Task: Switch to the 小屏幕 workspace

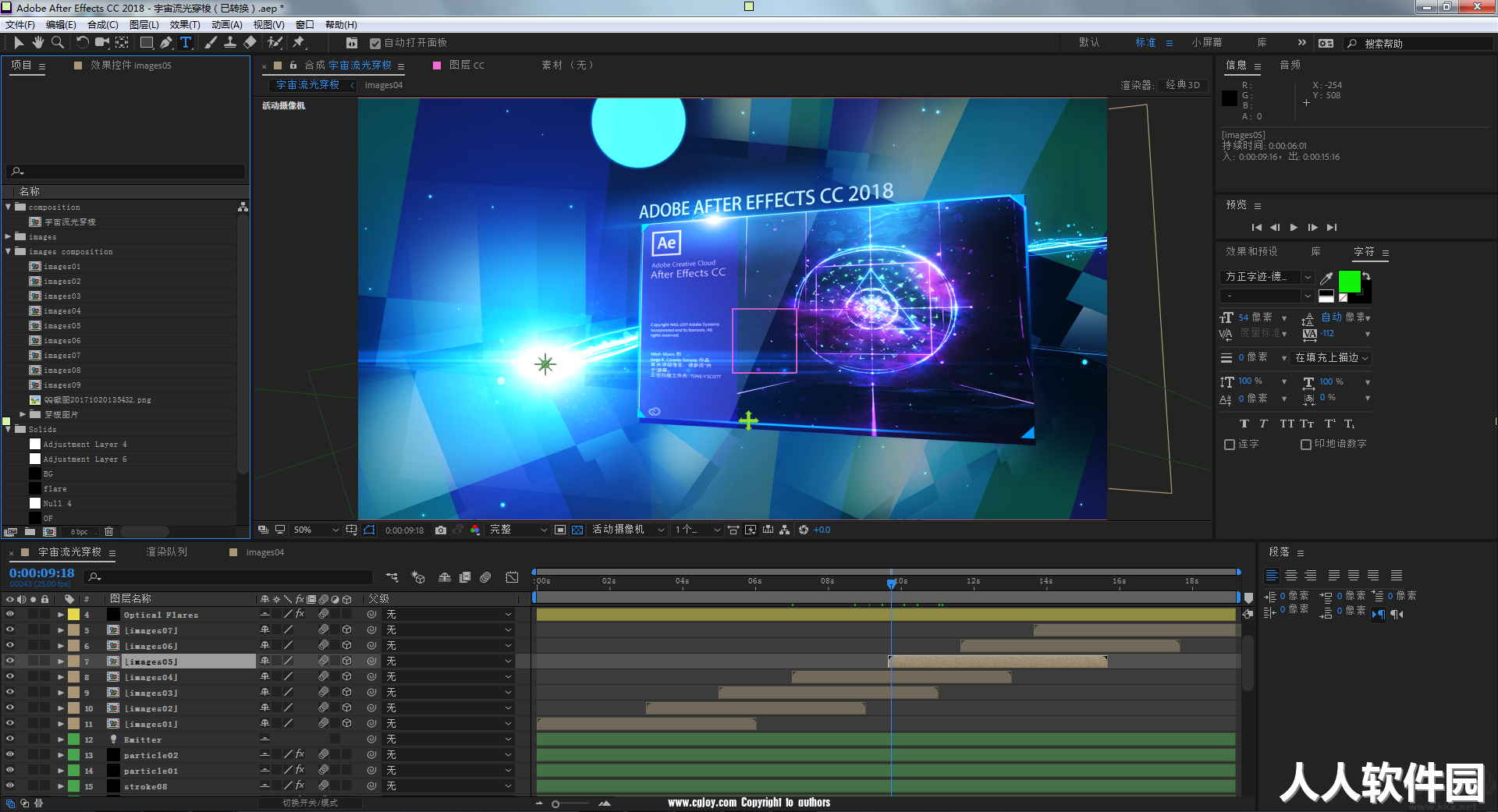Action: coord(1207,43)
